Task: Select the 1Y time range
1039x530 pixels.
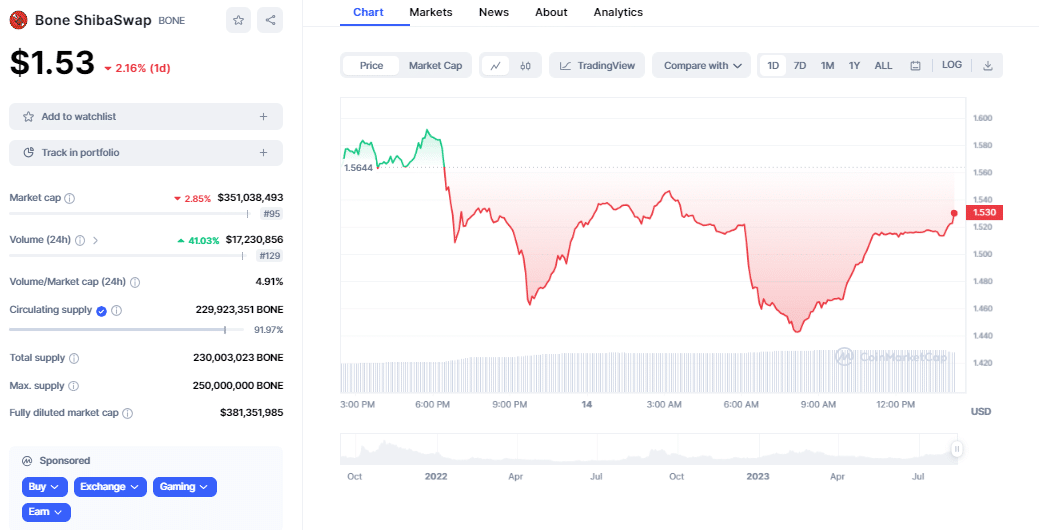Action: pos(854,66)
